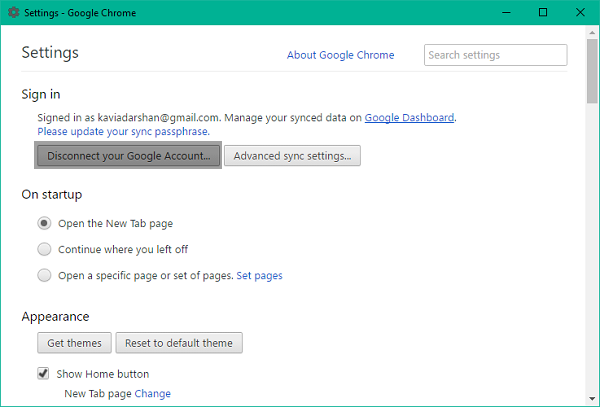The width and height of the screenshot is (600, 407).
Task: Click the Set pages link
Action: 259,275
